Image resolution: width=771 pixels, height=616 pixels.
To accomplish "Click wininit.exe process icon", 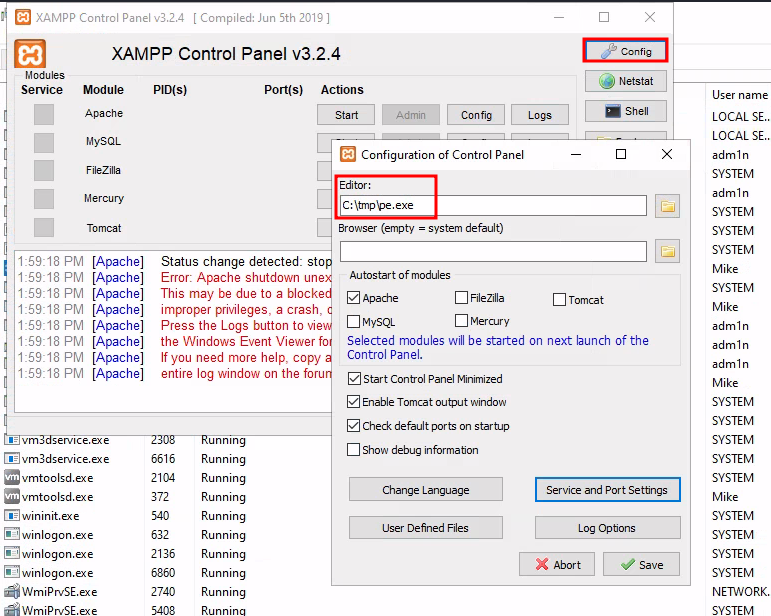I will click(12, 516).
